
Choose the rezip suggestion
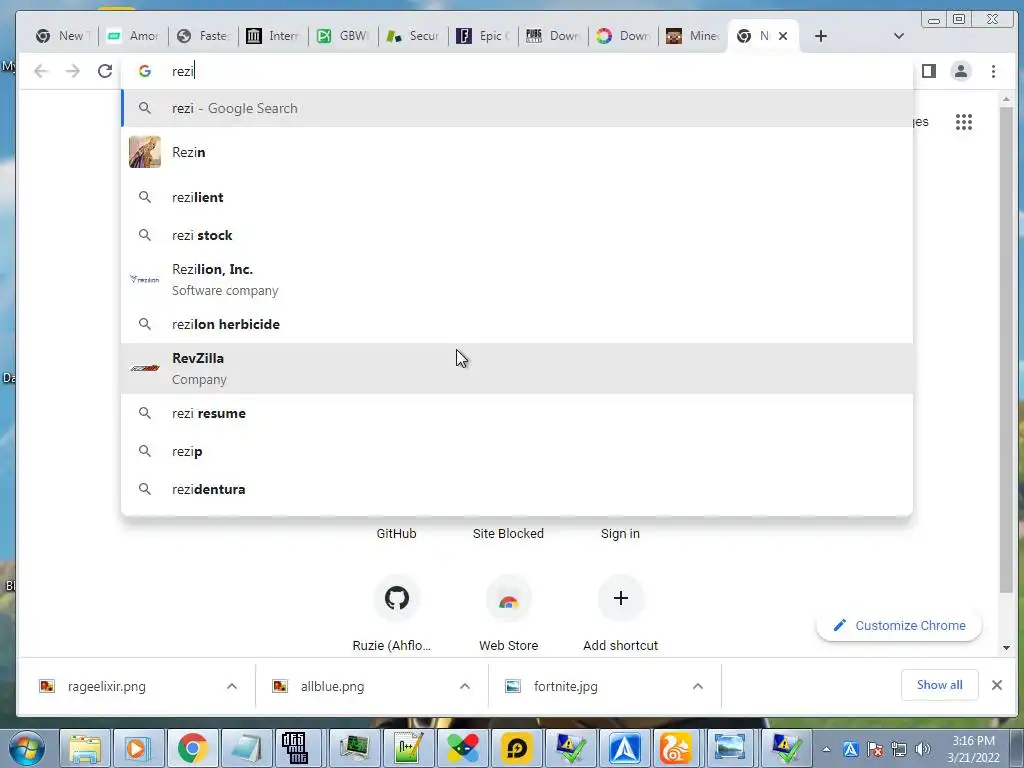pyautogui.click(x=517, y=451)
